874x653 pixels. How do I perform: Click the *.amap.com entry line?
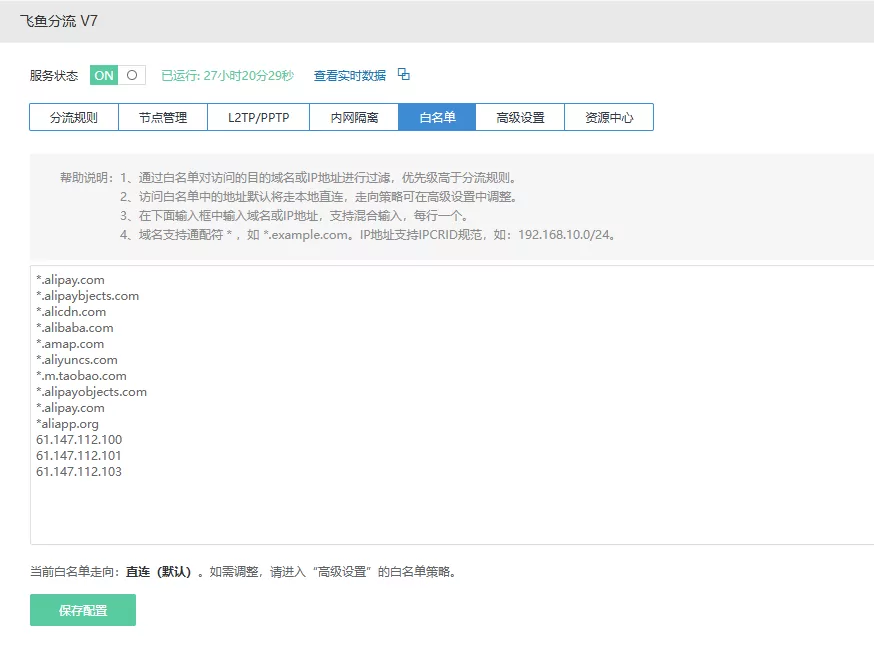(70, 344)
